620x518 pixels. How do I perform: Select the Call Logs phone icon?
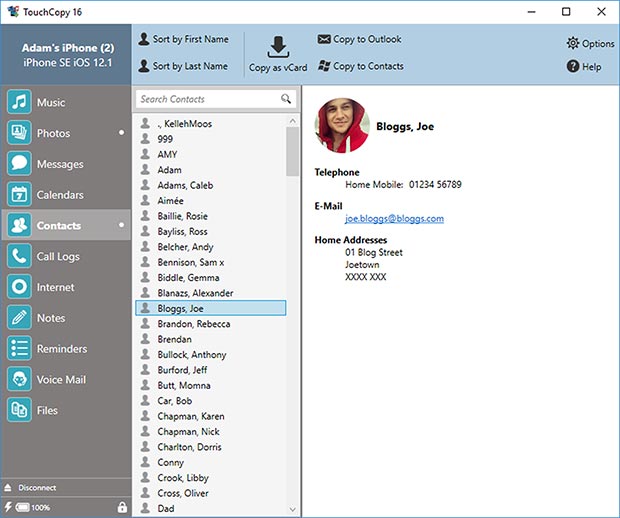20,257
